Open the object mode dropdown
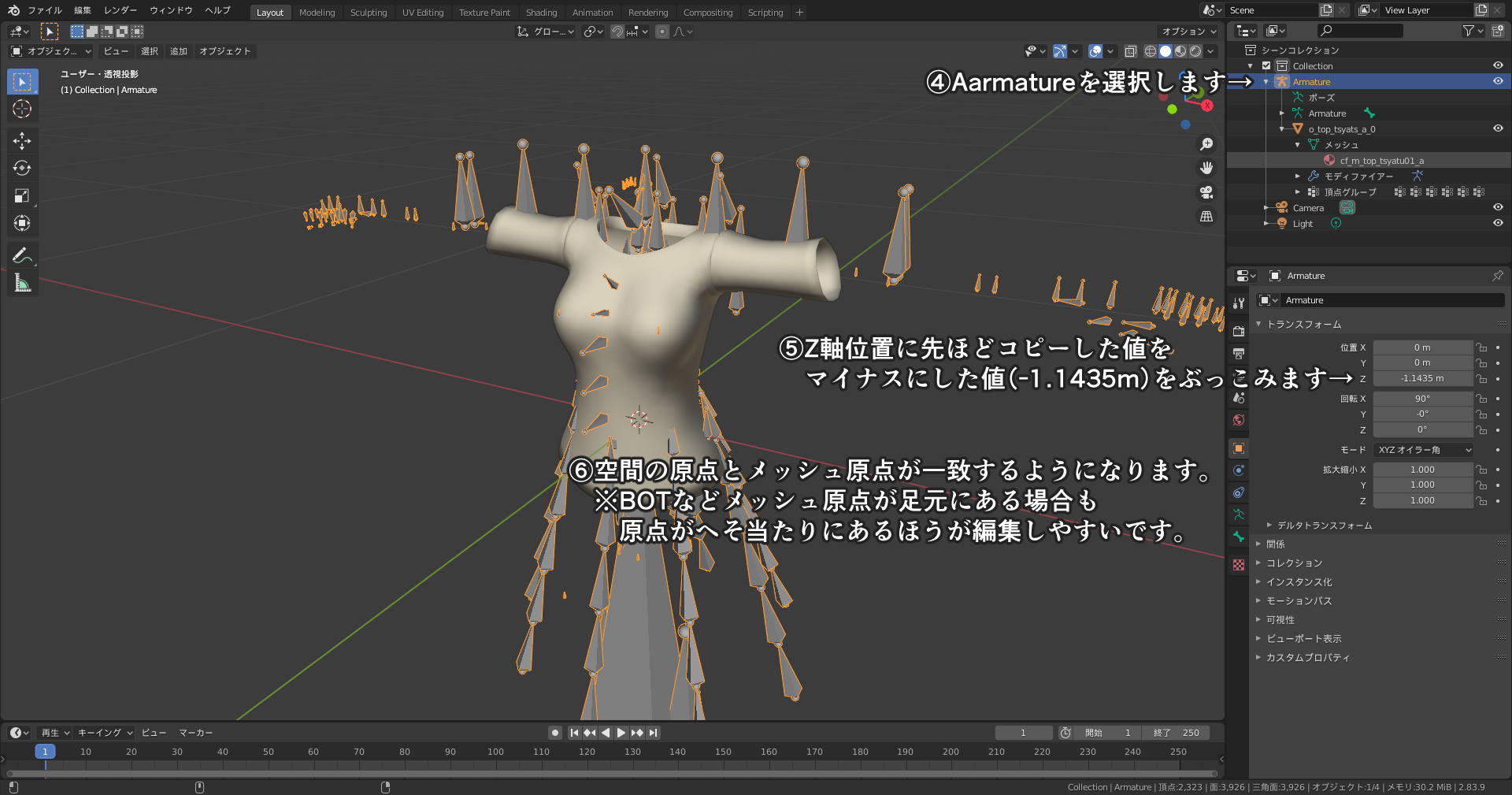The image size is (1512, 795). [x=51, y=51]
